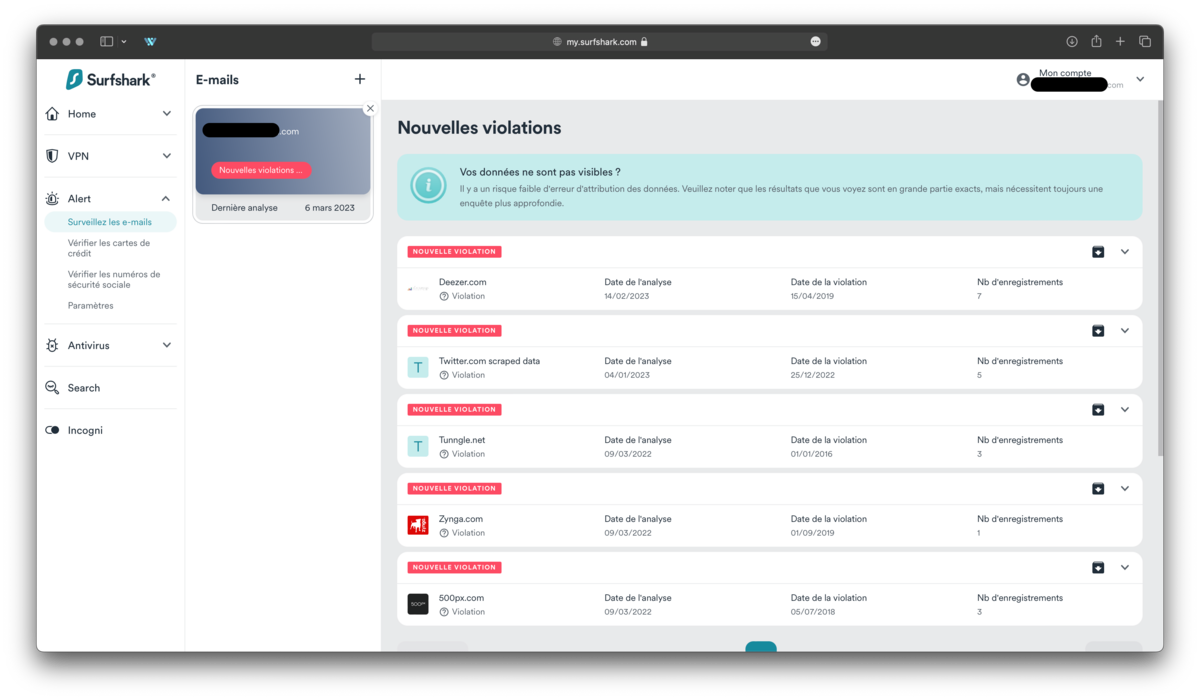Click the Deezer.com breach name
Screen dimensions: 1200x700
coord(462,282)
